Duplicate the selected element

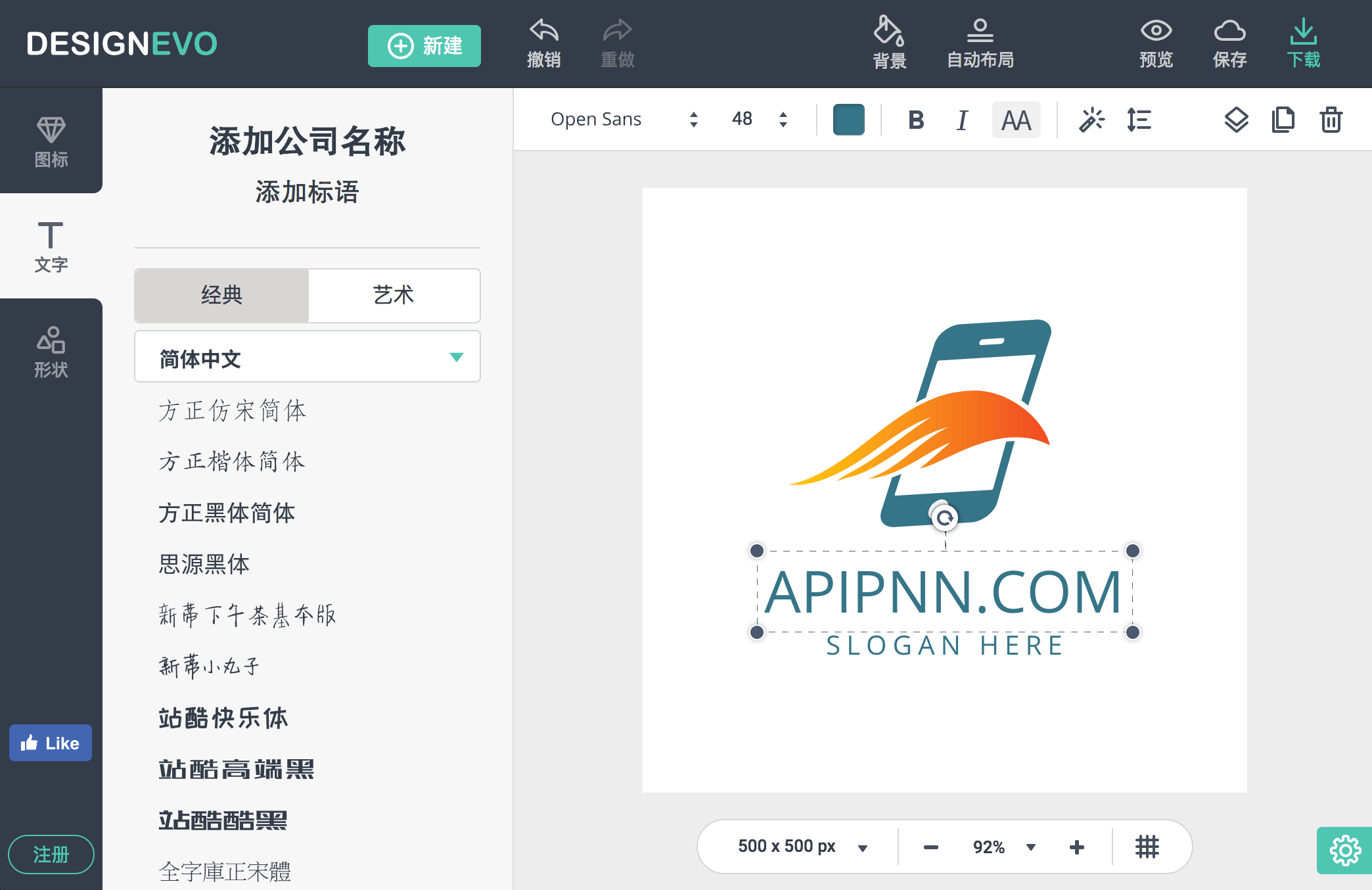tap(1283, 120)
